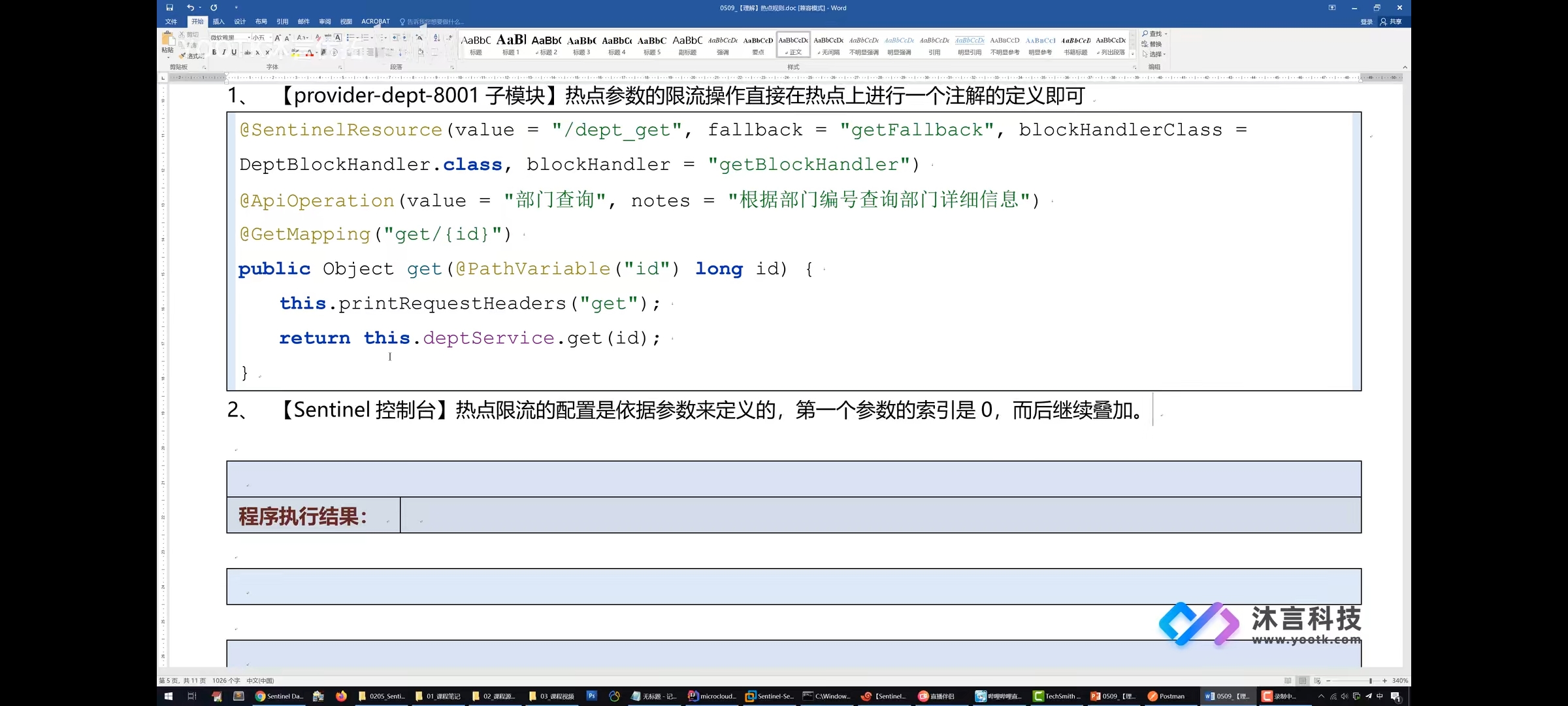The height and width of the screenshot is (706, 1568).
Task: Switch to Read Mode view icon
Action: pyautogui.click(x=1288, y=681)
